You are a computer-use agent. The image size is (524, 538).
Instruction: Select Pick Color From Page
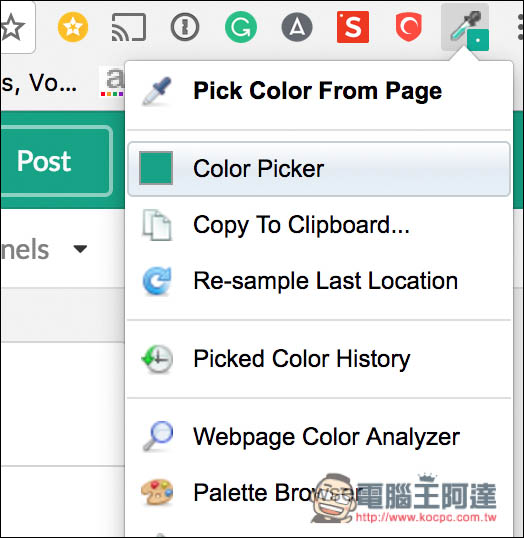pyautogui.click(x=319, y=91)
